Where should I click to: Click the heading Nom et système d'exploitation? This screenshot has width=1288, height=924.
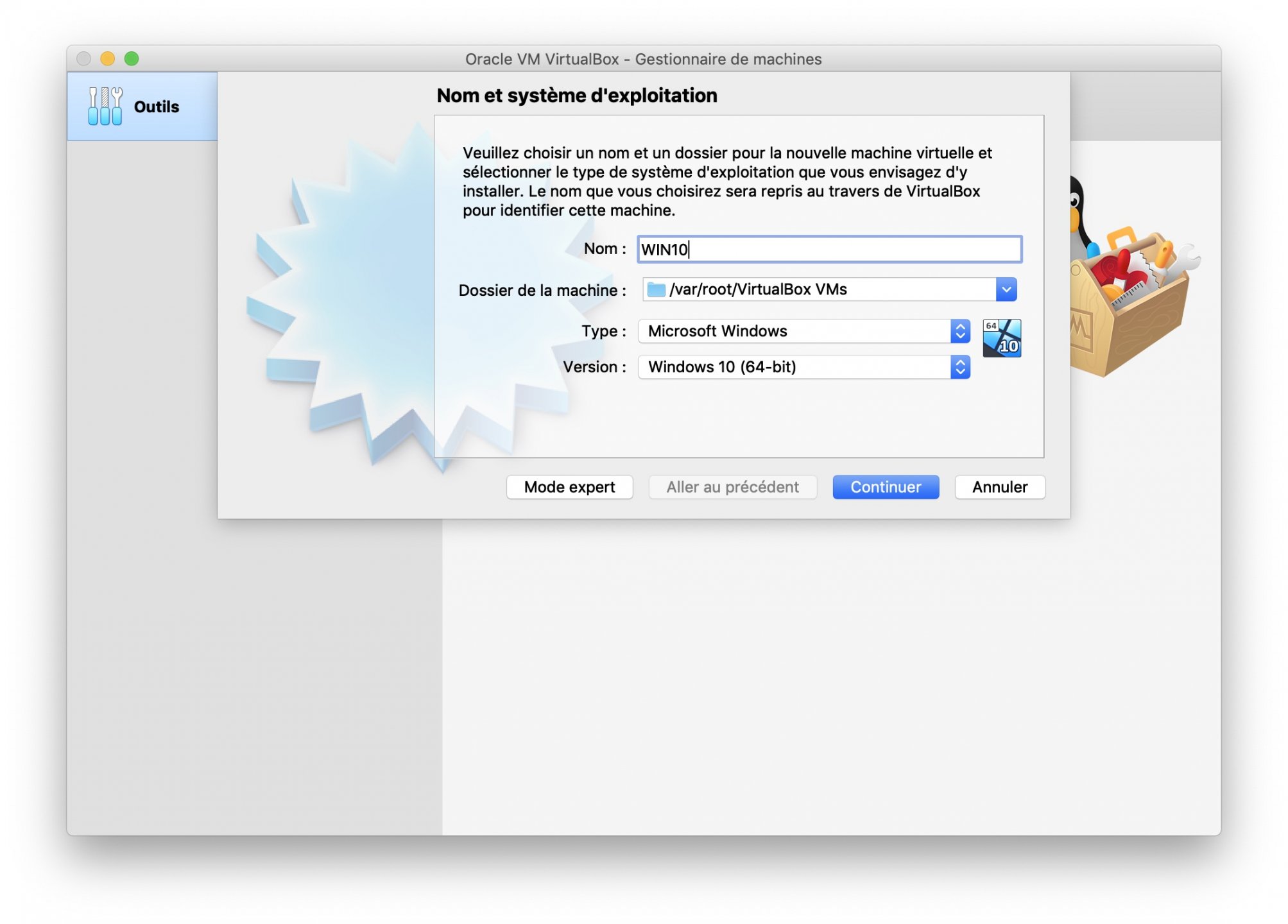point(577,96)
